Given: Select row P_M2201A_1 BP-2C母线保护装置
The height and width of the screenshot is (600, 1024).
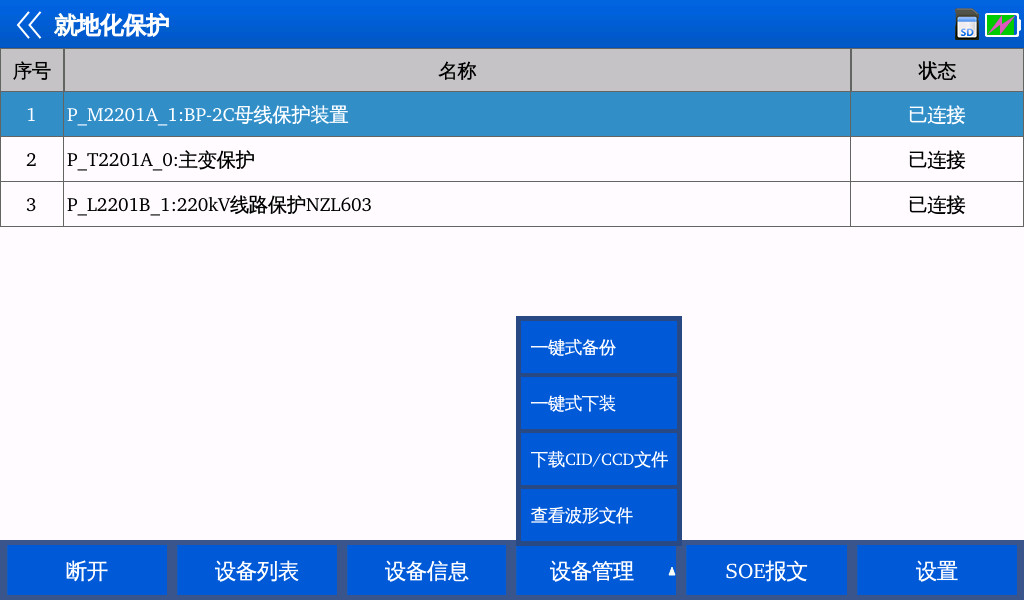Looking at the screenshot, I should [457, 115].
